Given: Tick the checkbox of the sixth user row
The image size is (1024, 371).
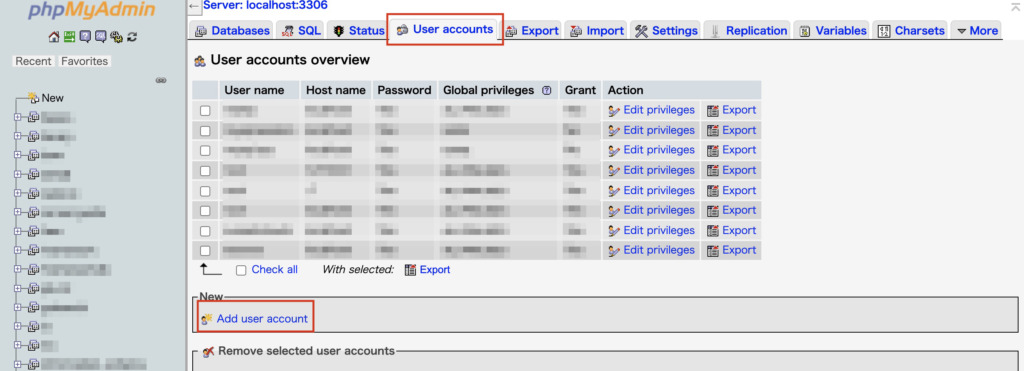Looking at the screenshot, I should (x=205, y=210).
